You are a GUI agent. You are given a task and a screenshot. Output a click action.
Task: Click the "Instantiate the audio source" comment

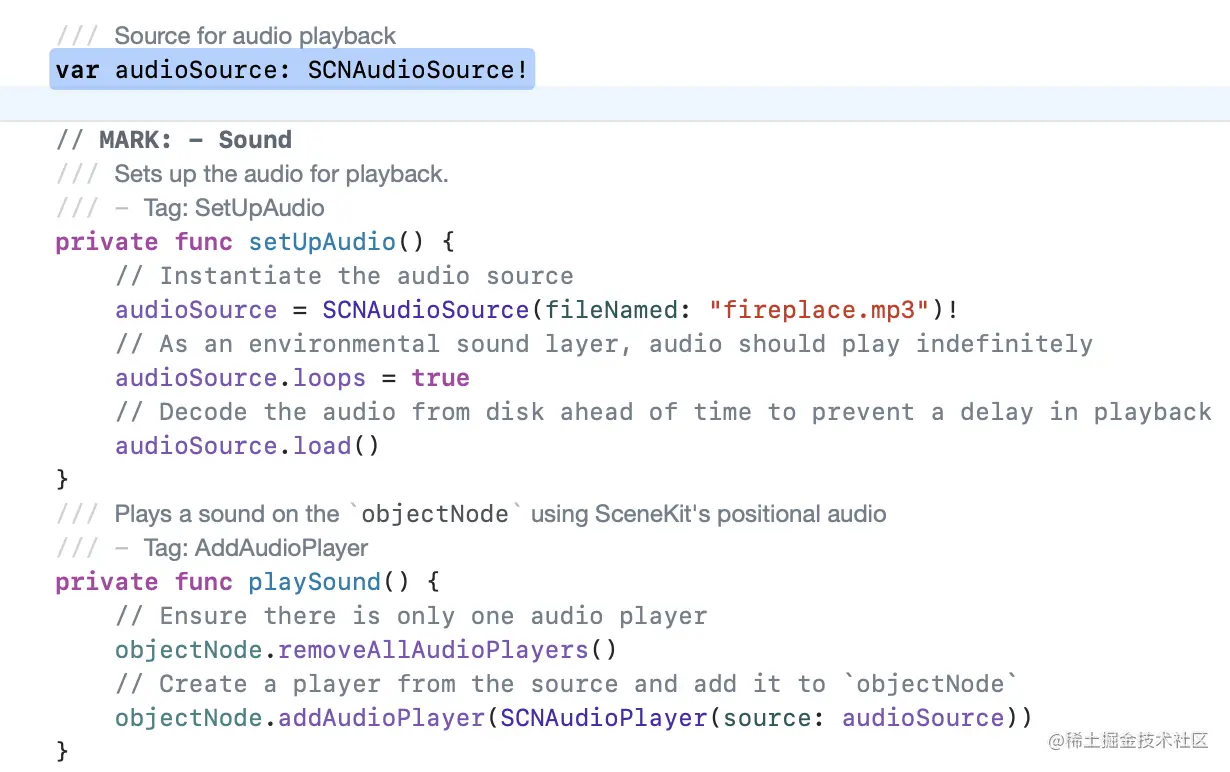366,276
